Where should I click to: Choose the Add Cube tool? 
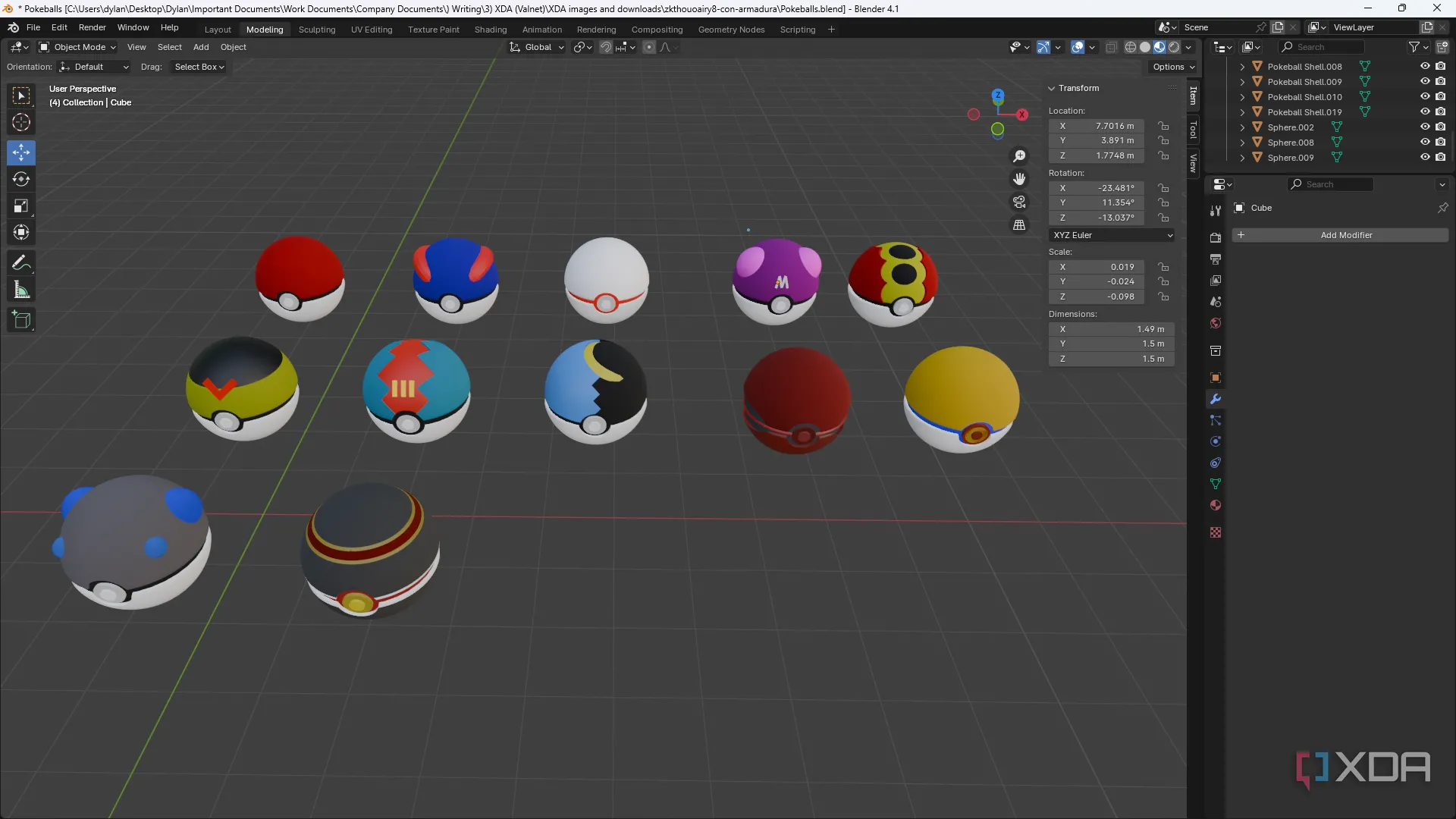click(21, 320)
